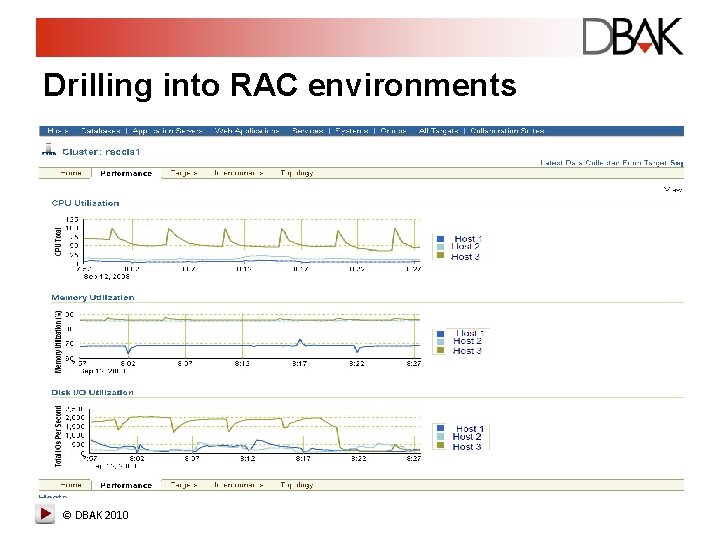Switch to the upper Targets tab
This screenshot has width=720, height=540.
(x=184, y=173)
